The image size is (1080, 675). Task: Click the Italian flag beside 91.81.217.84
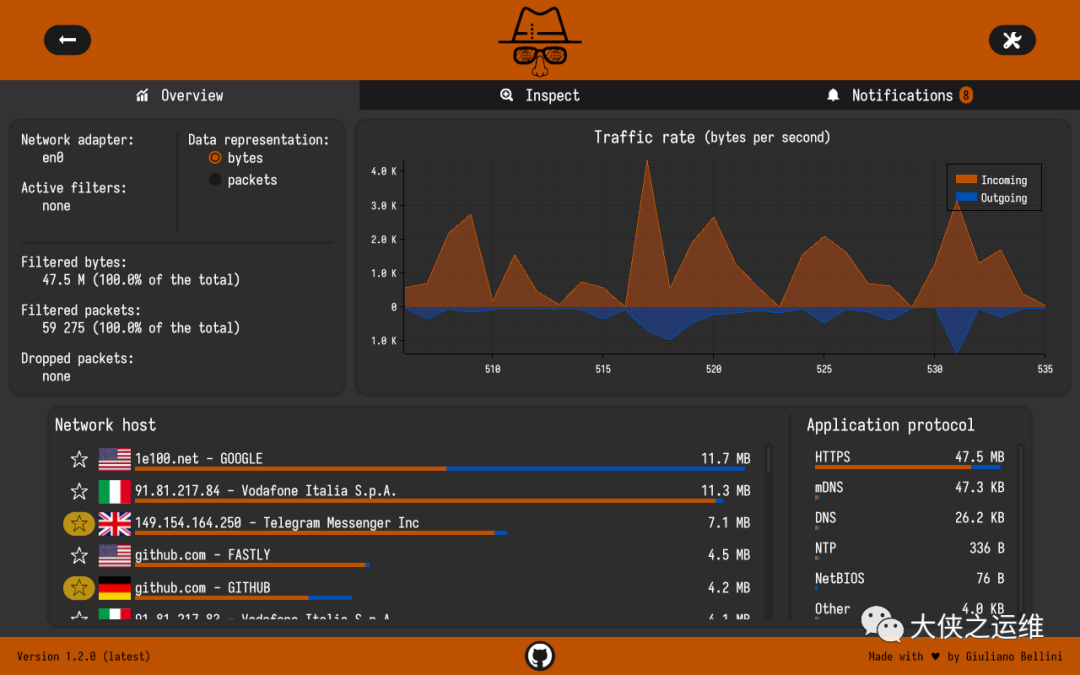point(114,491)
